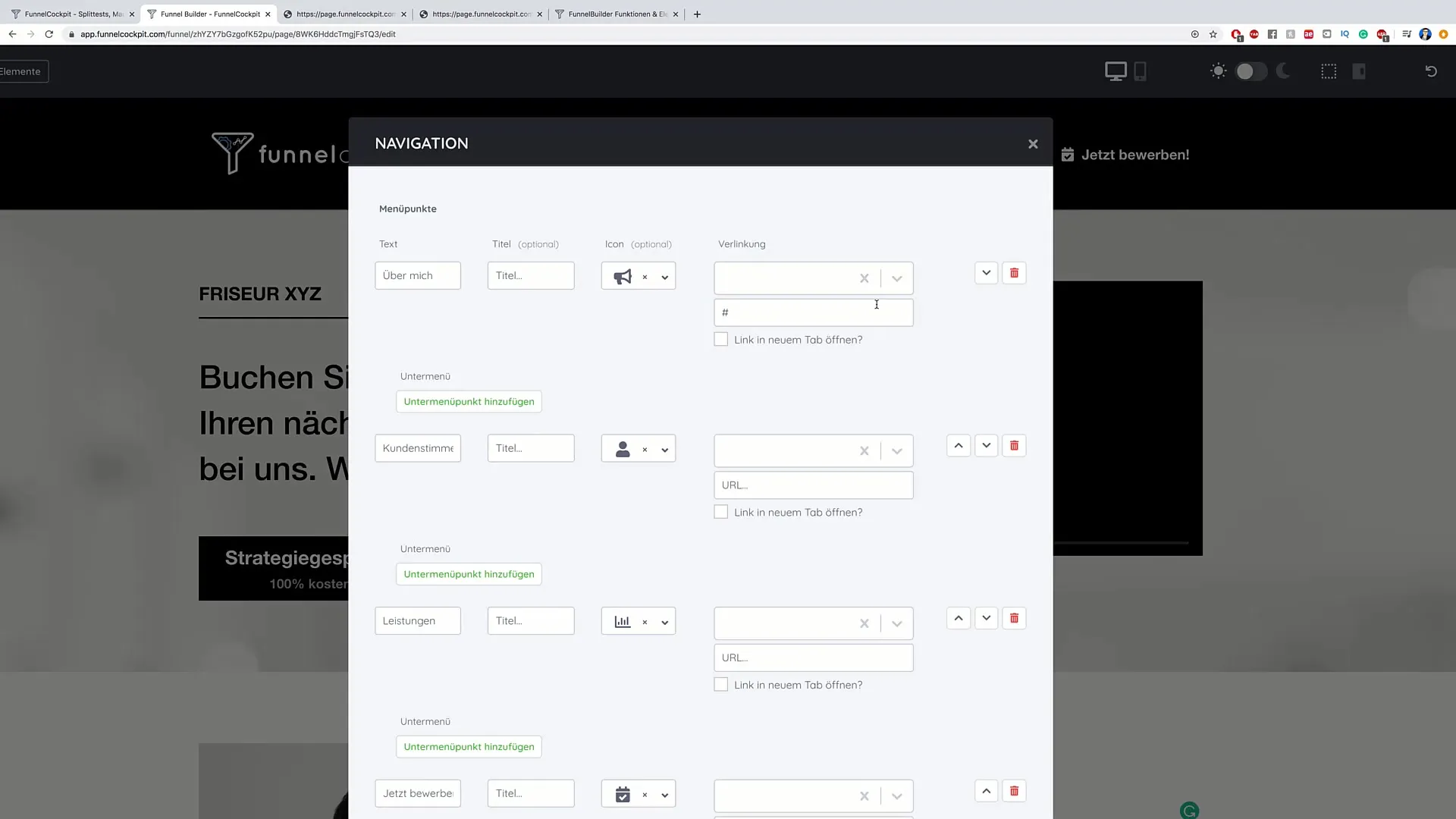Screen dimensions: 1456x819
Task: Clear the Verlinkung selection for Kundenstimmen
Action: coord(864,451)
